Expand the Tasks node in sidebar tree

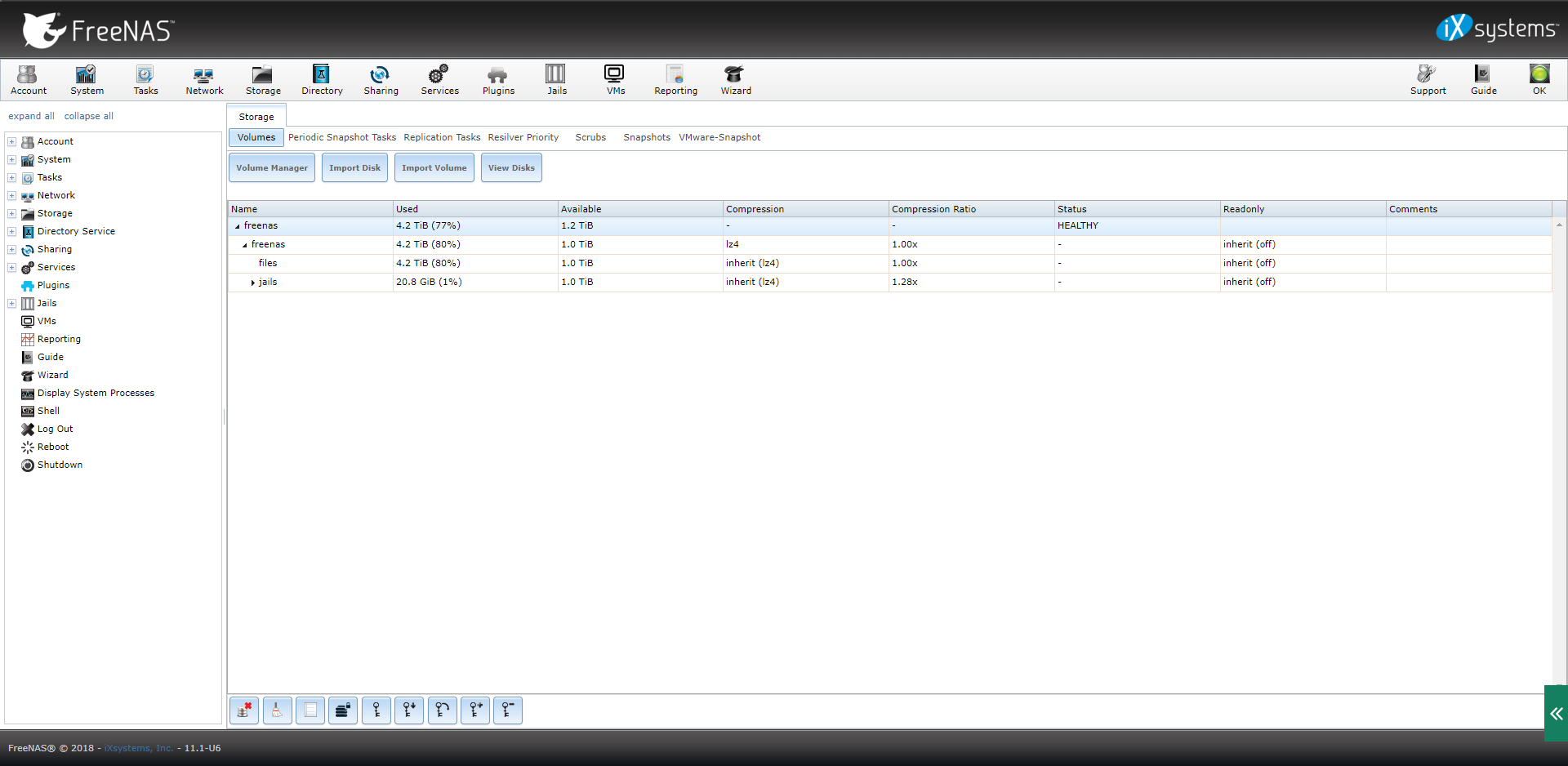tap(12, 177)
